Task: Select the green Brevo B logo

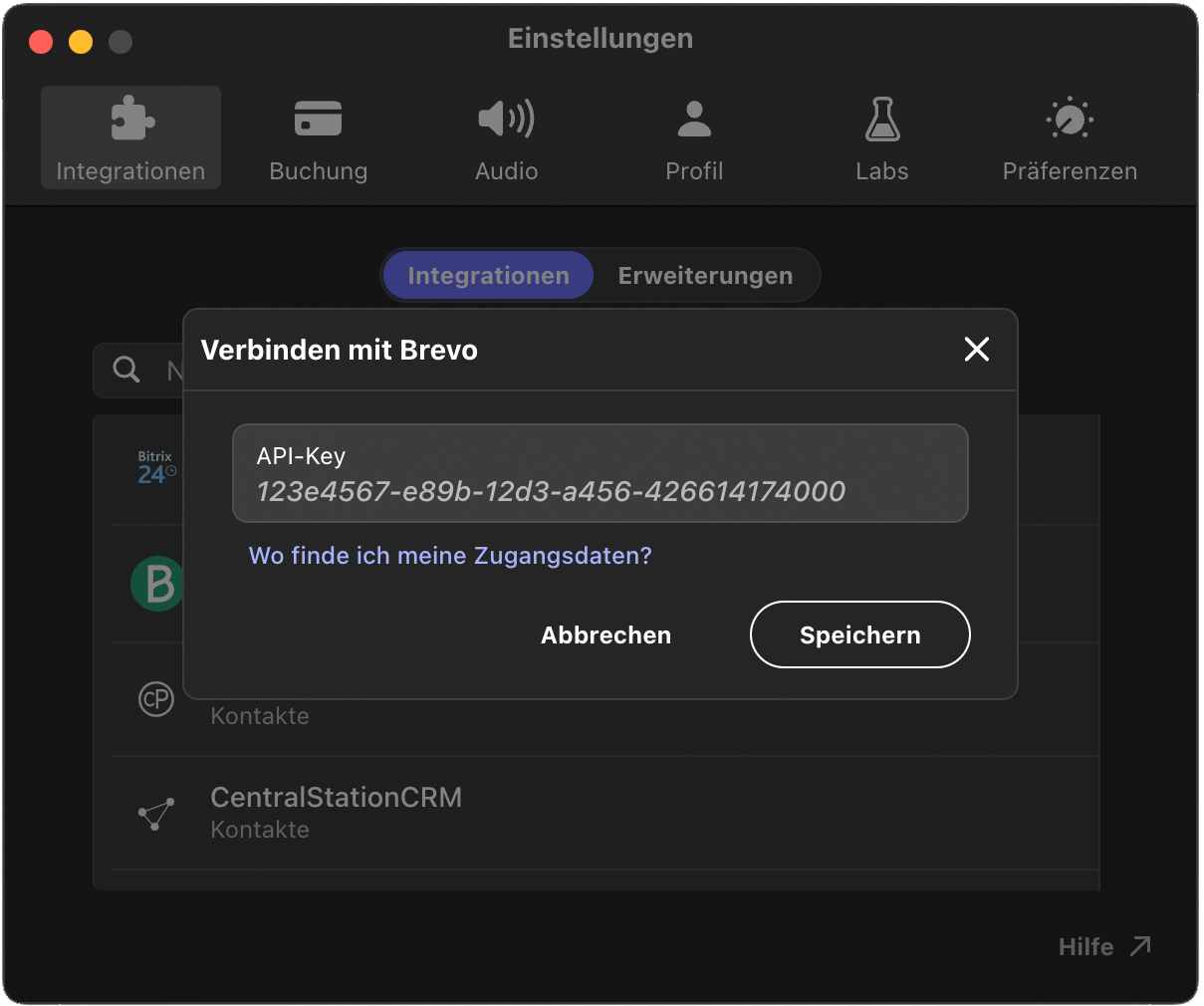Action: (157, 584)
